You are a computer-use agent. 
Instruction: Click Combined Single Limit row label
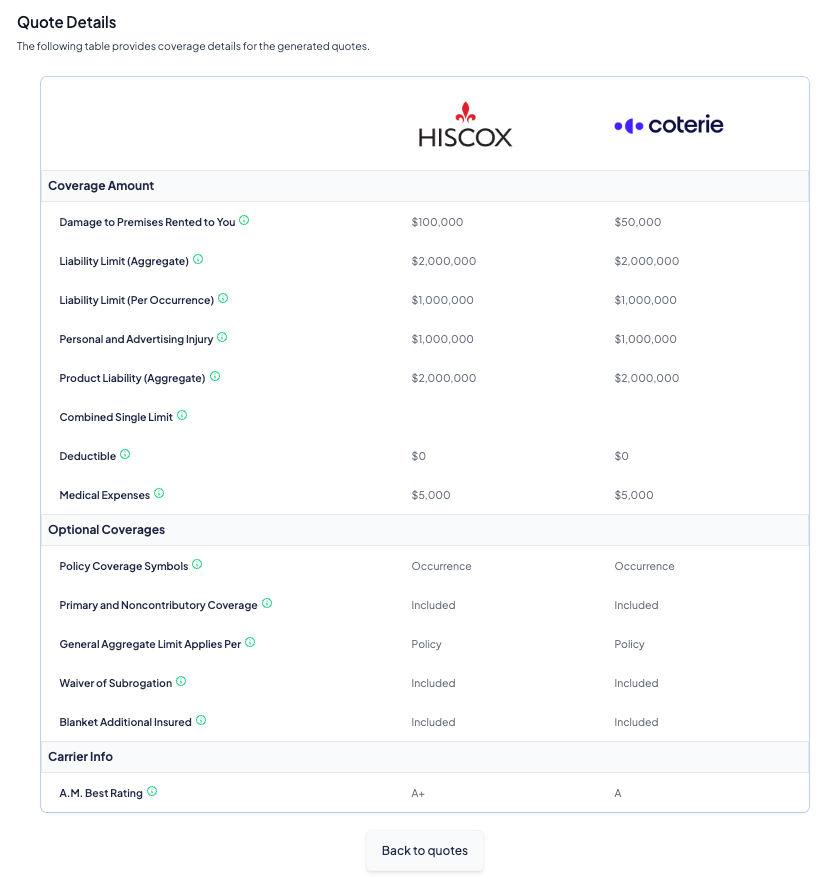click(116, 417)
